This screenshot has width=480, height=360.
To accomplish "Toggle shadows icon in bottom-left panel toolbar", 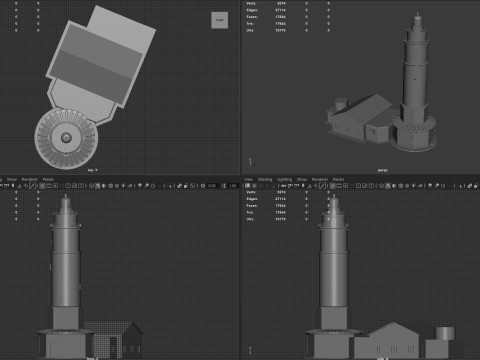I will [130, 186].
